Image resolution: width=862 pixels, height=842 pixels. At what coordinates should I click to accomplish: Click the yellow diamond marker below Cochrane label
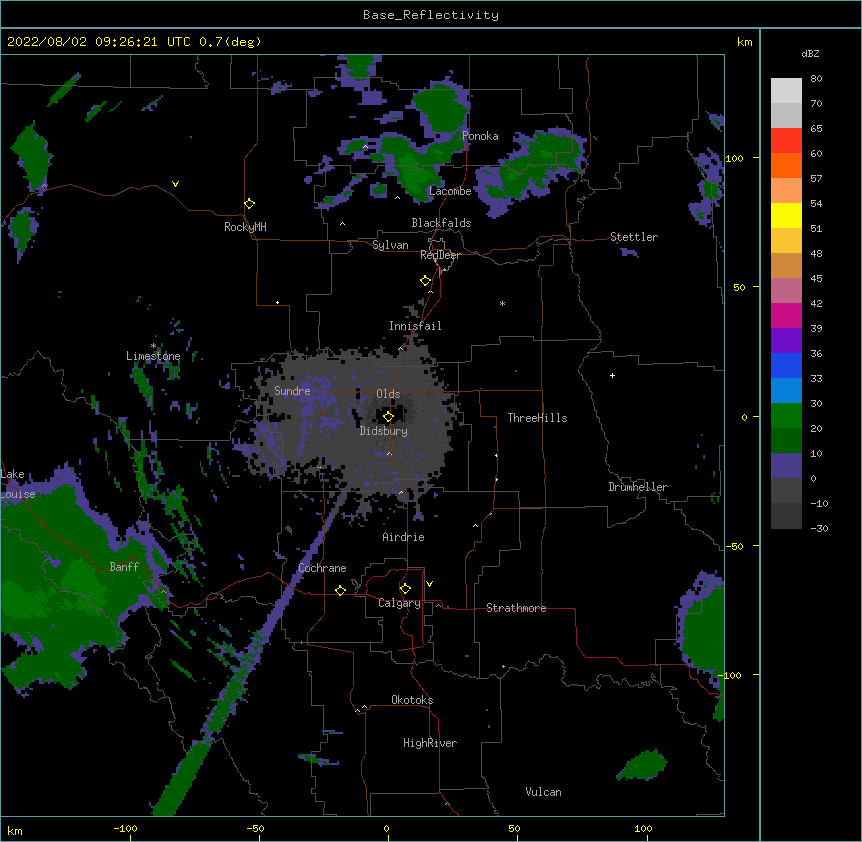coord(340,590)
